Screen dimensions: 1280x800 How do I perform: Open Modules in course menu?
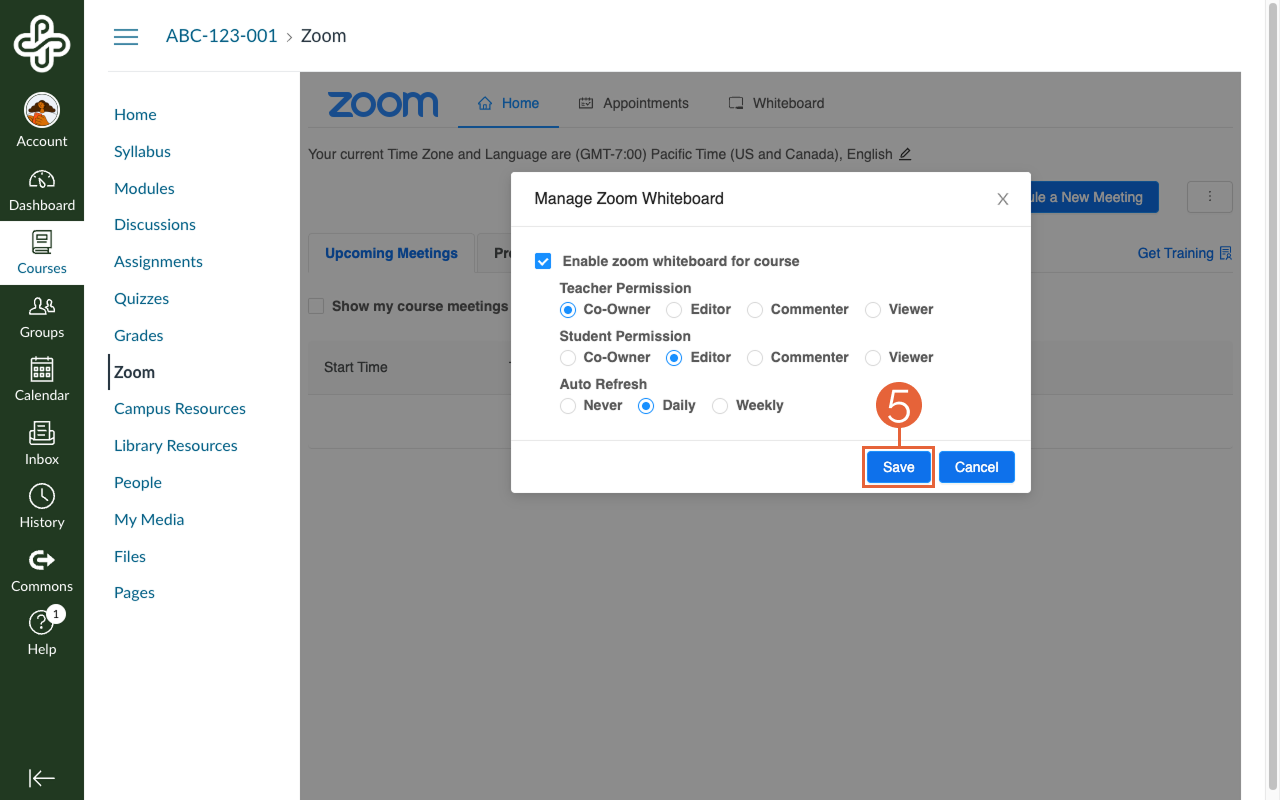coord(144,189)
